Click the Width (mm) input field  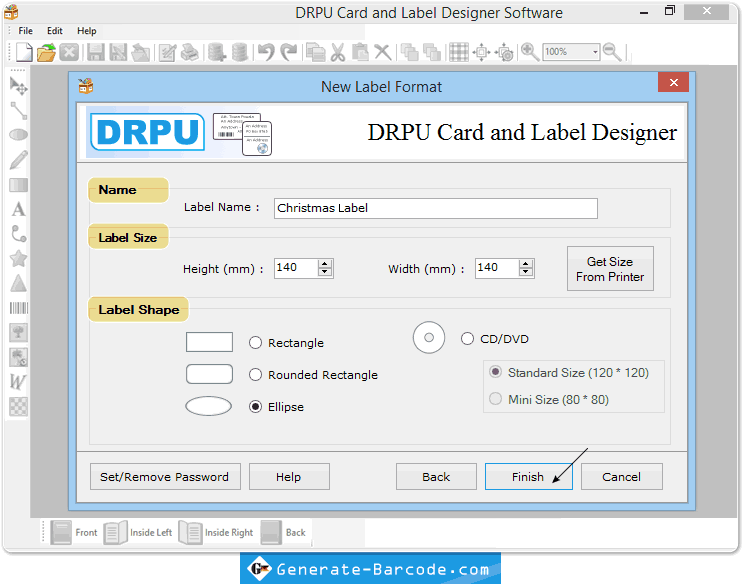click(496, 268)
